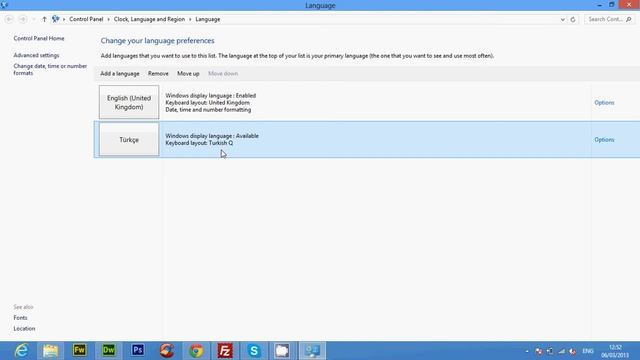Minimize the Language window
Viewport: 640px width, 360px height.
coord(599,5)
